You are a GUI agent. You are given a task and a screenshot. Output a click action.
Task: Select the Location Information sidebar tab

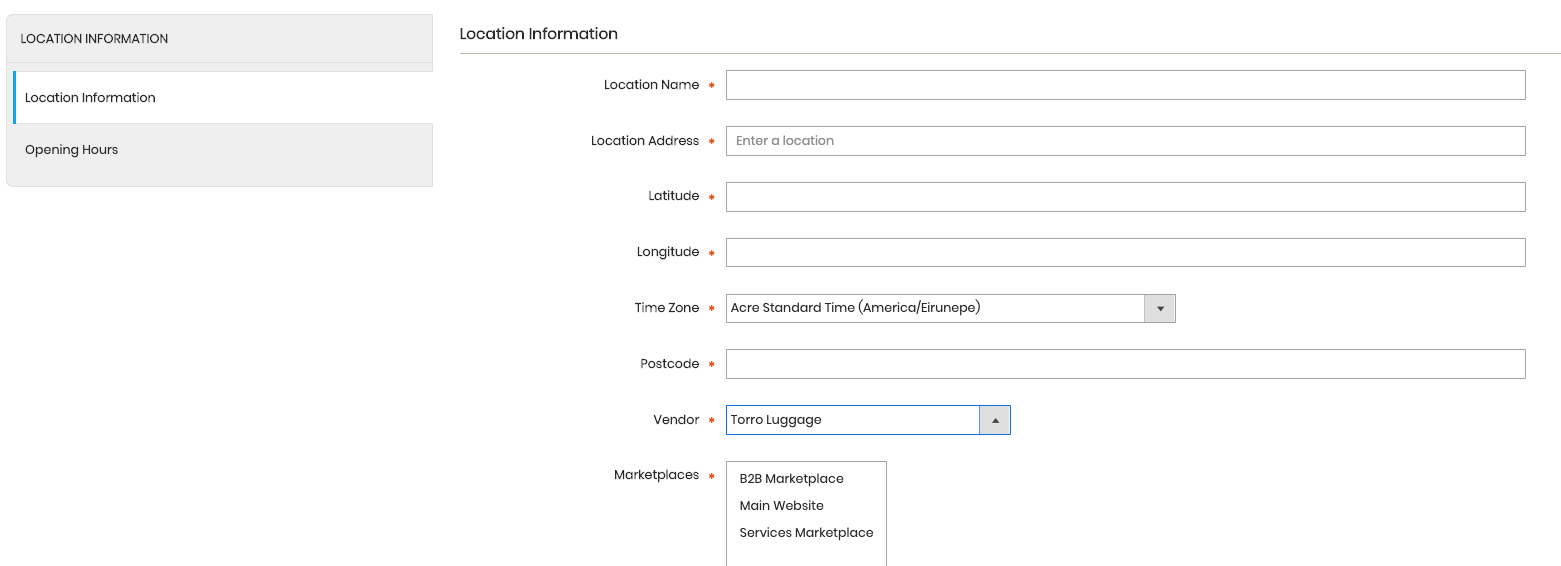[223, 98]
